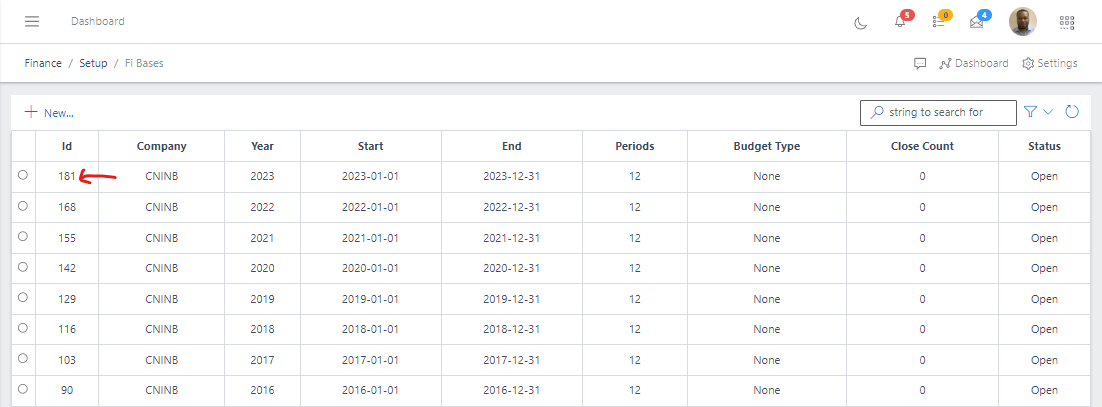Open the hamburger navigation menu

click(x=32, y=21)
